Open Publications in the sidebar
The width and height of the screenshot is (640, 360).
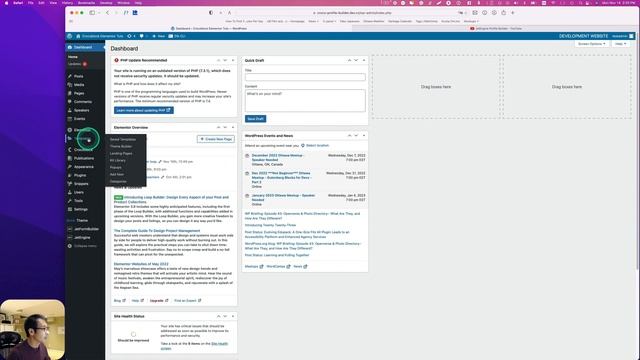84,158
